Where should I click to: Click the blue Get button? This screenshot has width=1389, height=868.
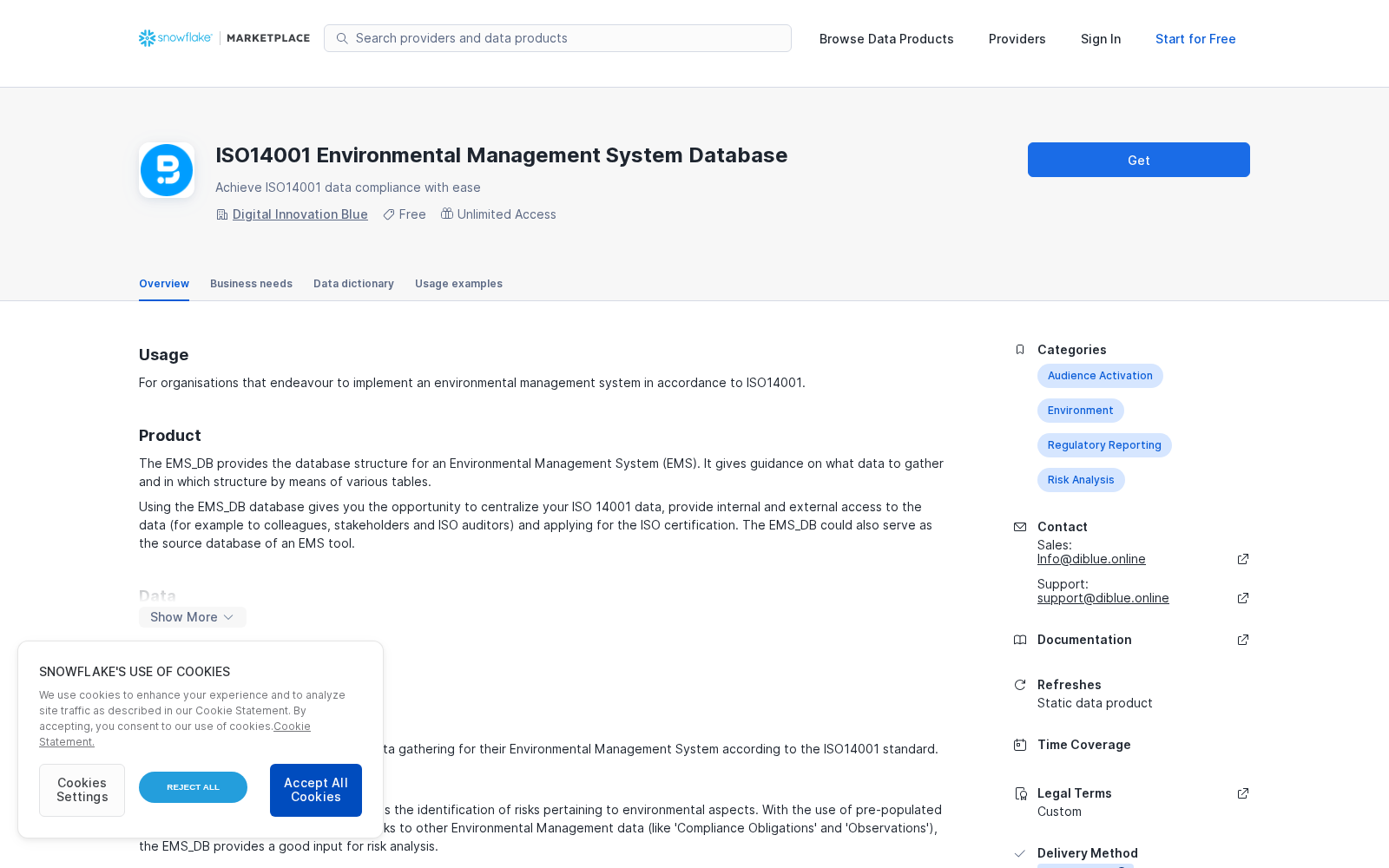click(1139, 160)
